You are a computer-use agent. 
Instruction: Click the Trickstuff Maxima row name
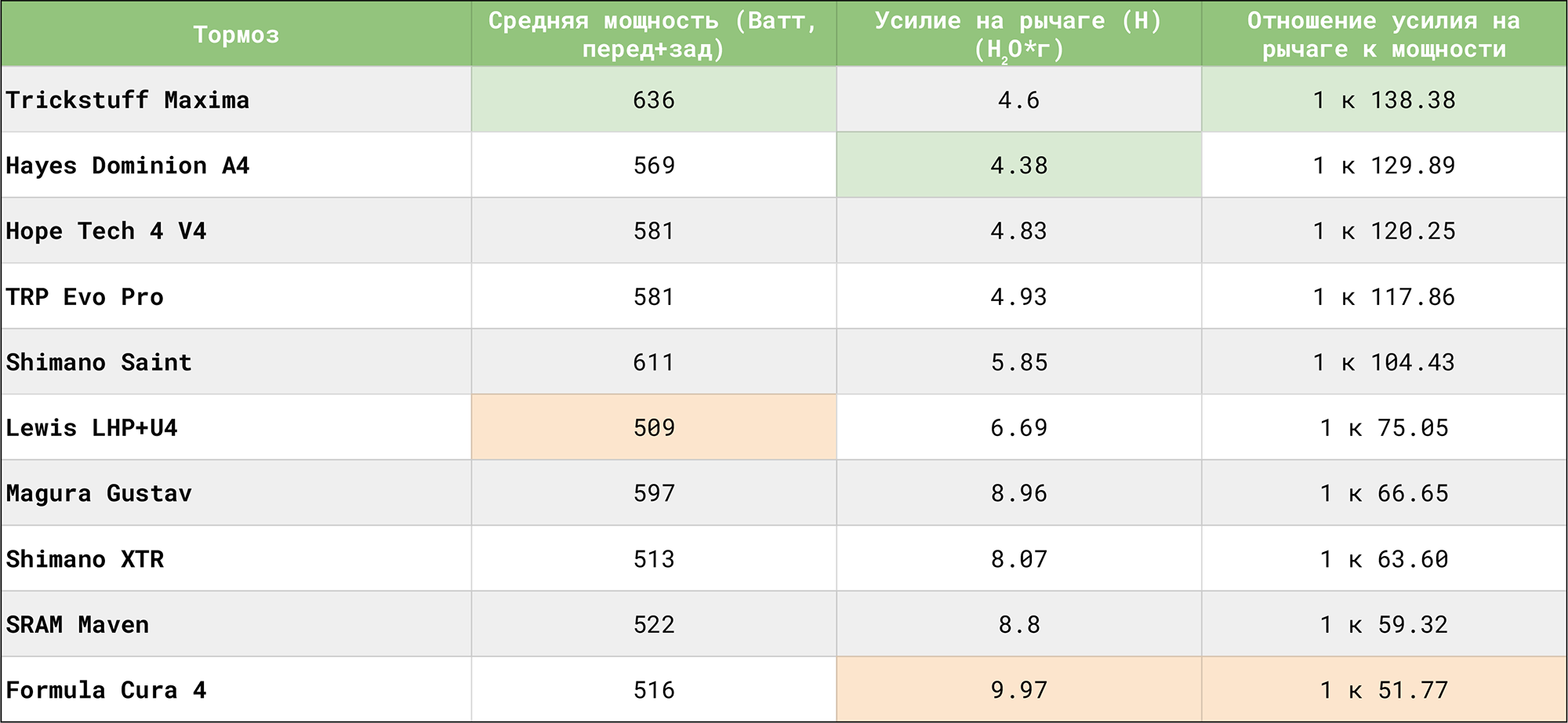click(128, 100)
